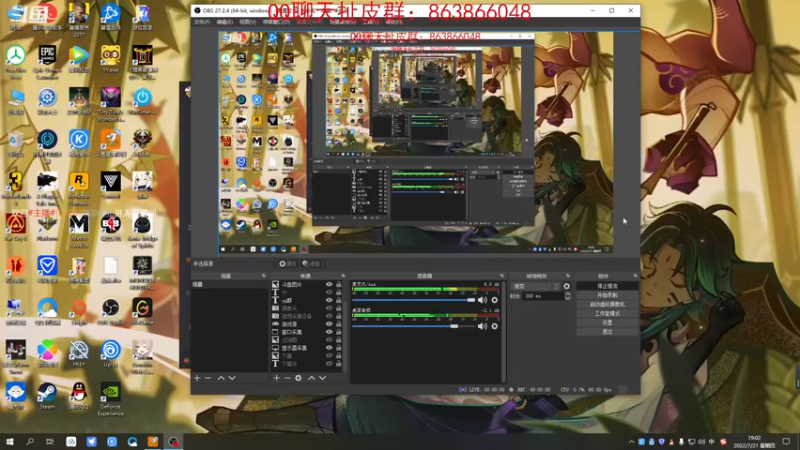Viewport: 800px width, 450px height.
Task: Adjust the 桌面音频 volume slider
Action: coord(413,326)
